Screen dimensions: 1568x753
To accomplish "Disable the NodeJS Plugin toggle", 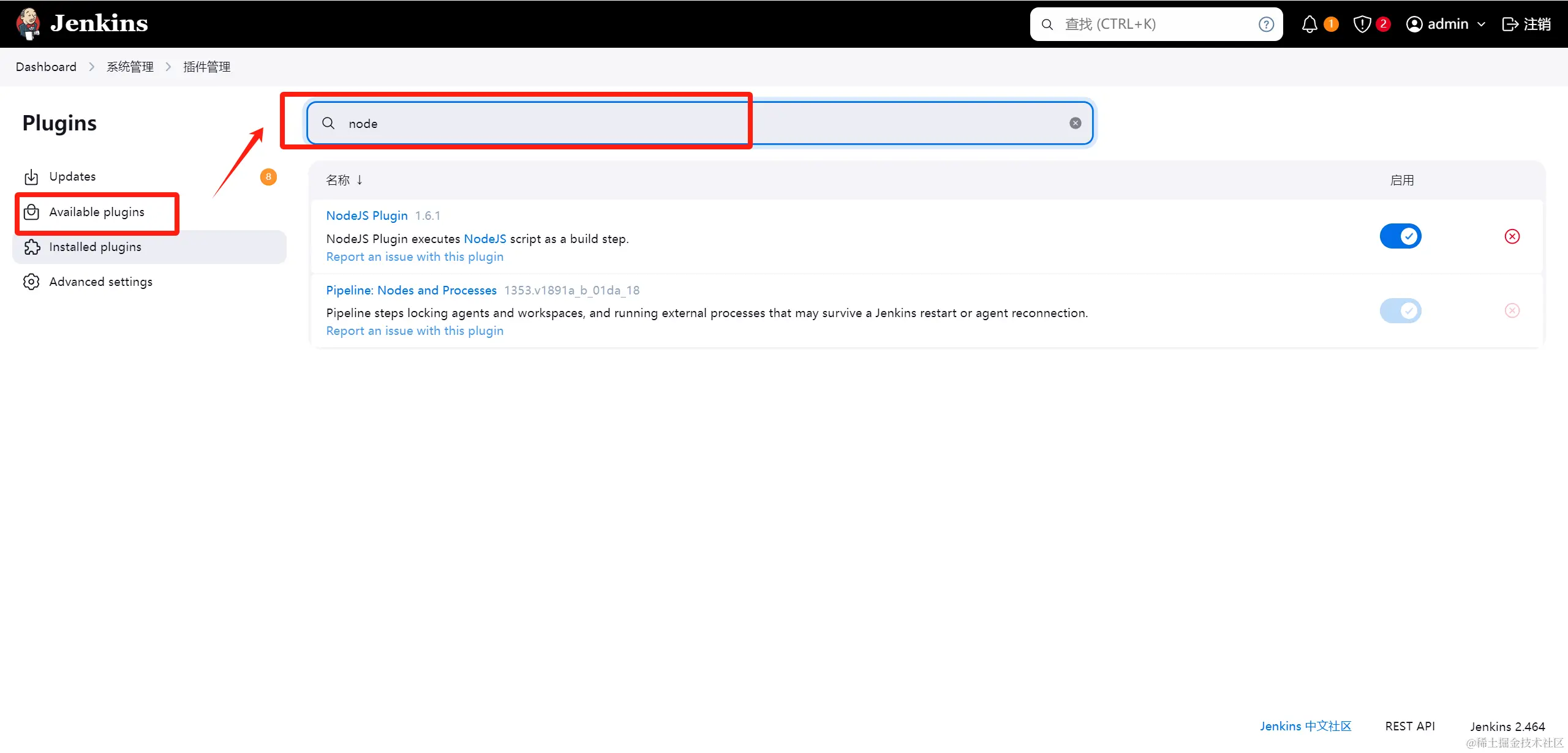I will point(1400,236).
